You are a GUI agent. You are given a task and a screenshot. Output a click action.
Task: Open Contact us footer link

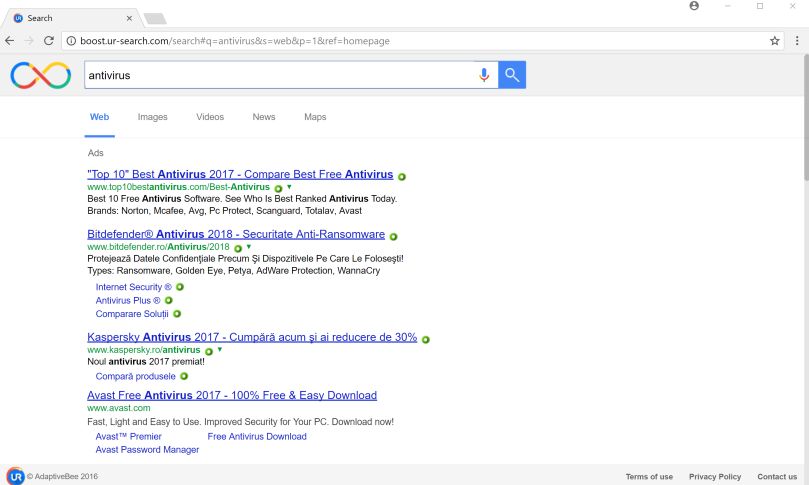tap(776, 477)
